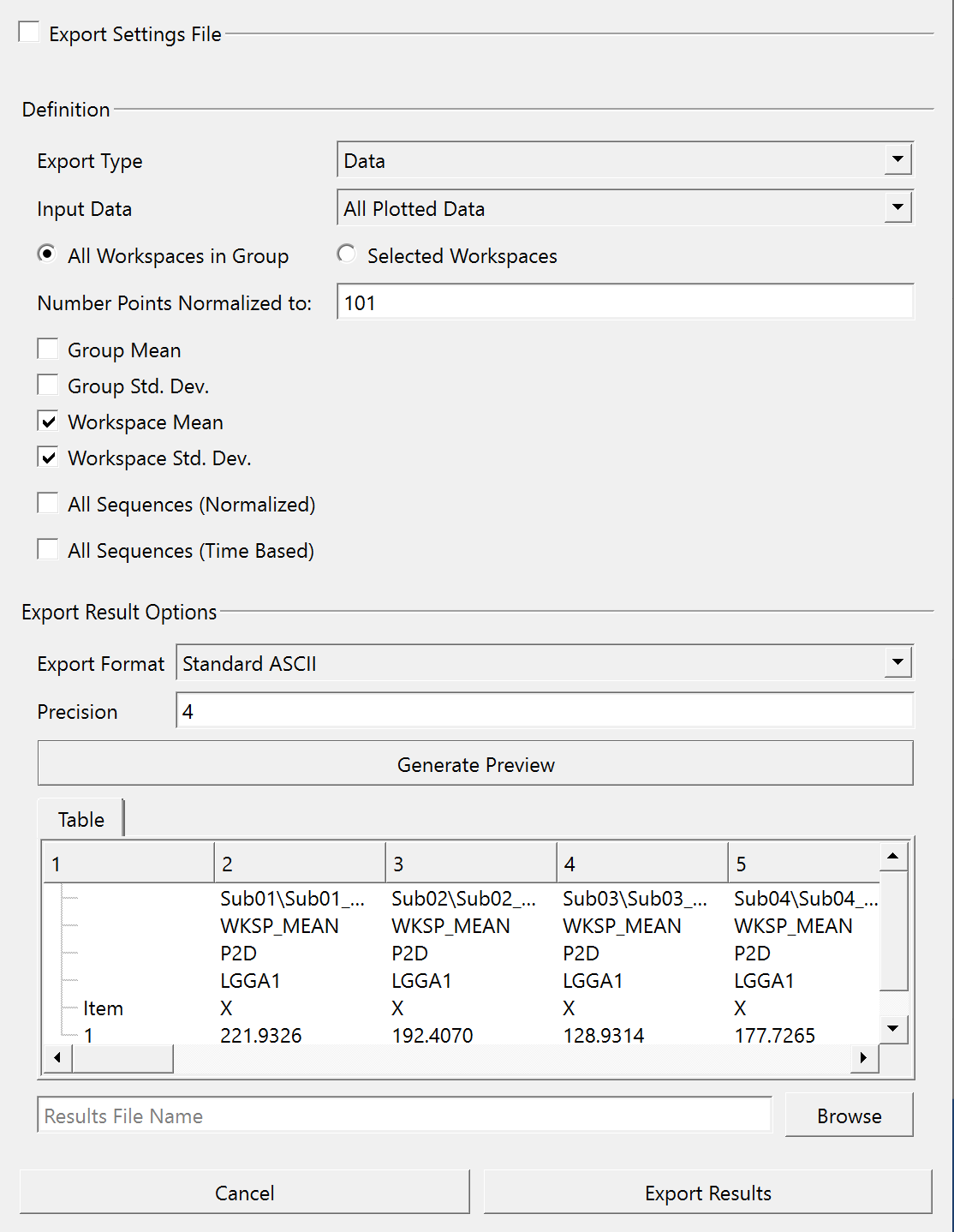Enable the Export Settings File checkbox
954x1232 pixels.
coord(29,33)
